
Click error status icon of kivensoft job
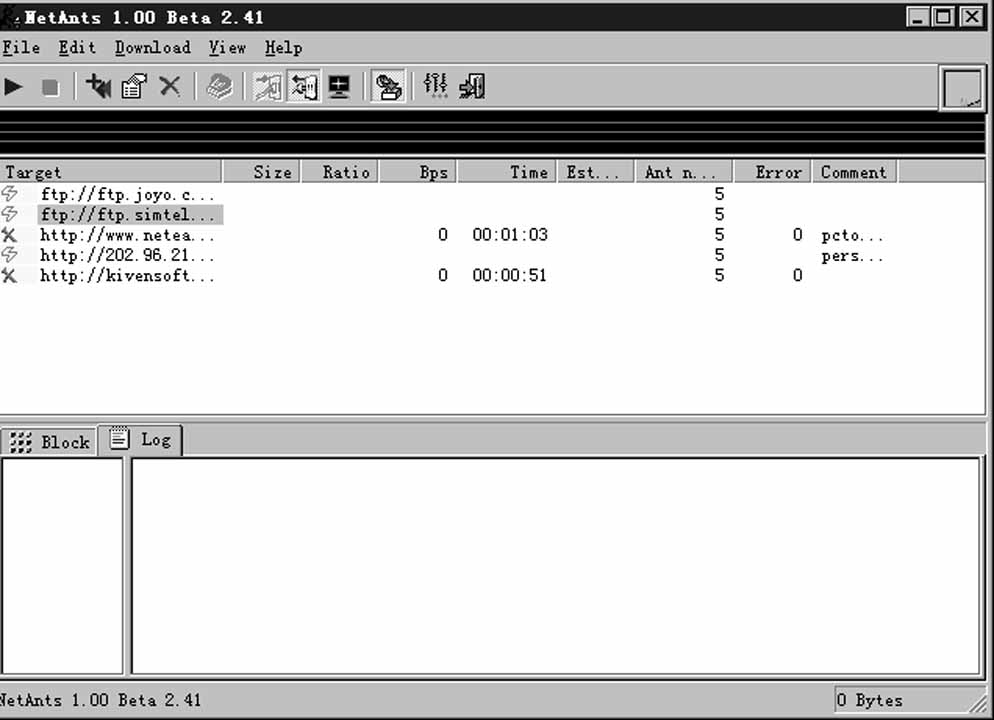(9, 276)
